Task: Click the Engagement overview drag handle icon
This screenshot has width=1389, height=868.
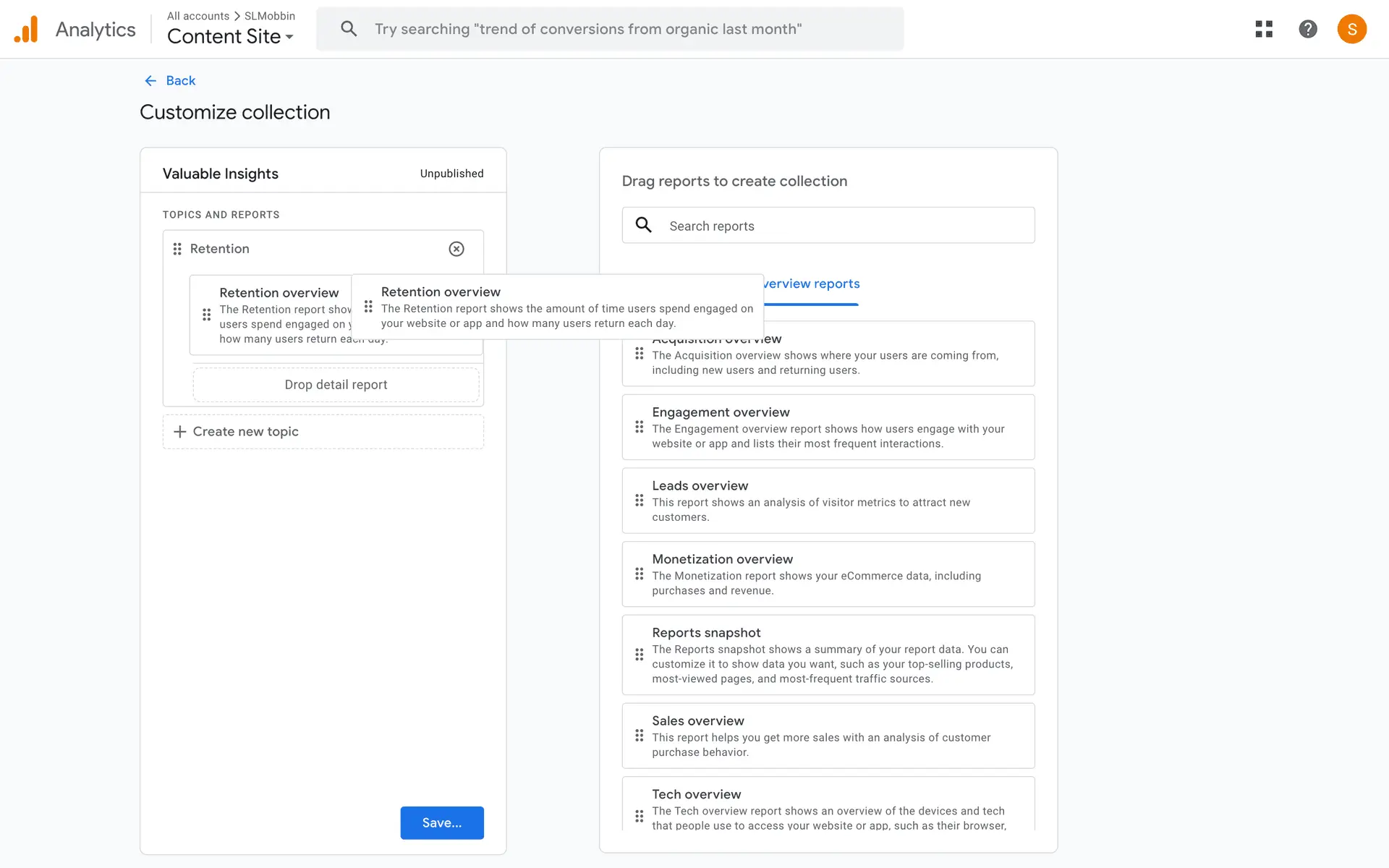Action: pyautogui.click(x=639, y=427)
